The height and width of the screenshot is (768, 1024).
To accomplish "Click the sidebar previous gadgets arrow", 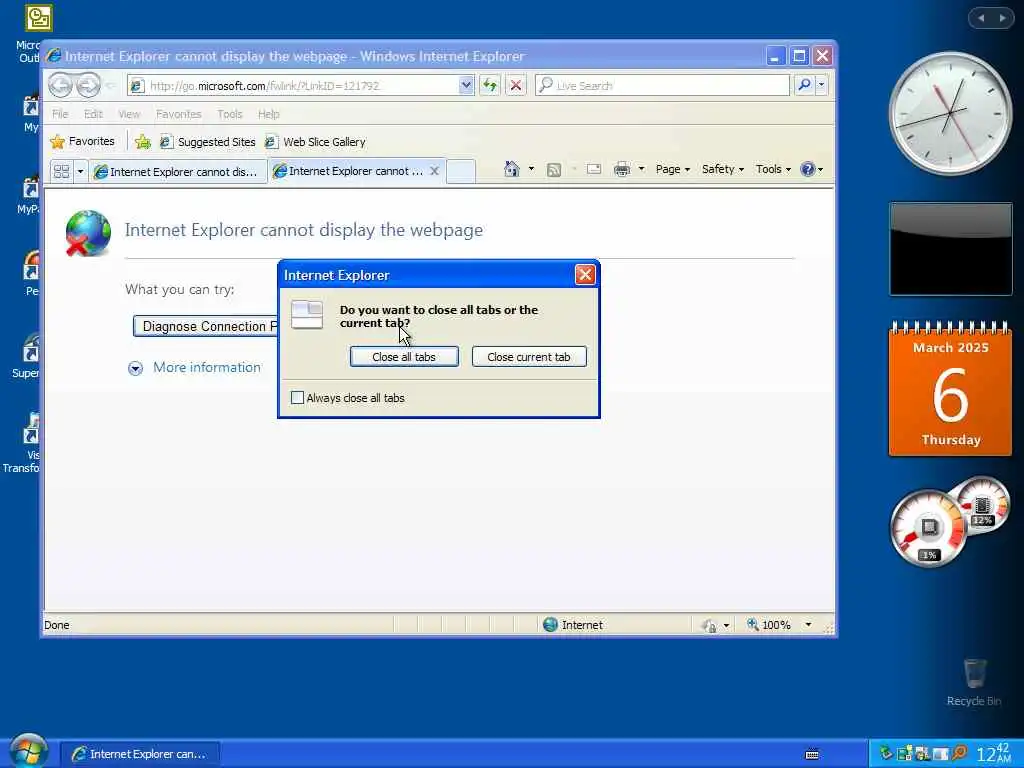I will [981, 18].
